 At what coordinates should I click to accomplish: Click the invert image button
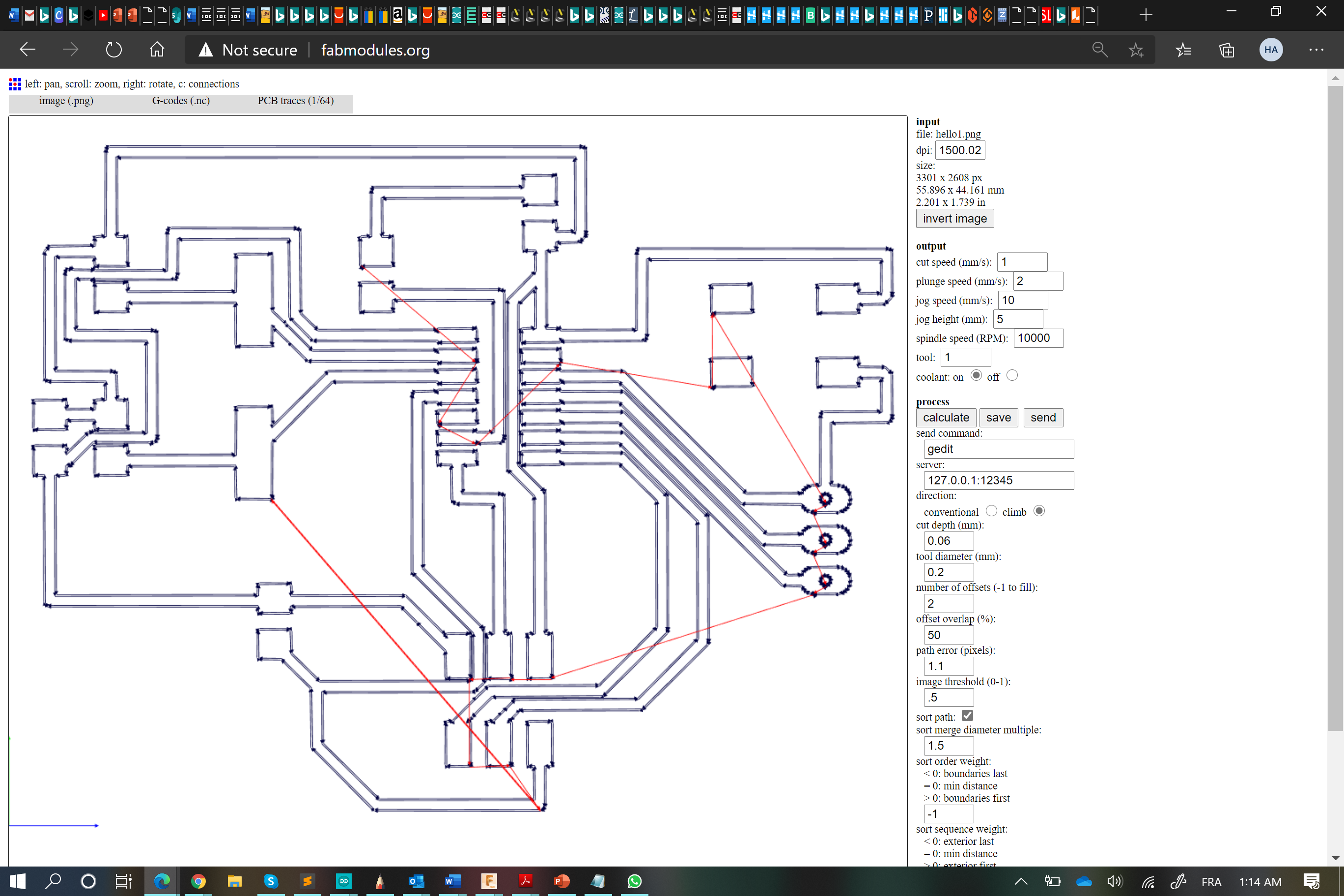pyautogui.click(x=954, y=218)
